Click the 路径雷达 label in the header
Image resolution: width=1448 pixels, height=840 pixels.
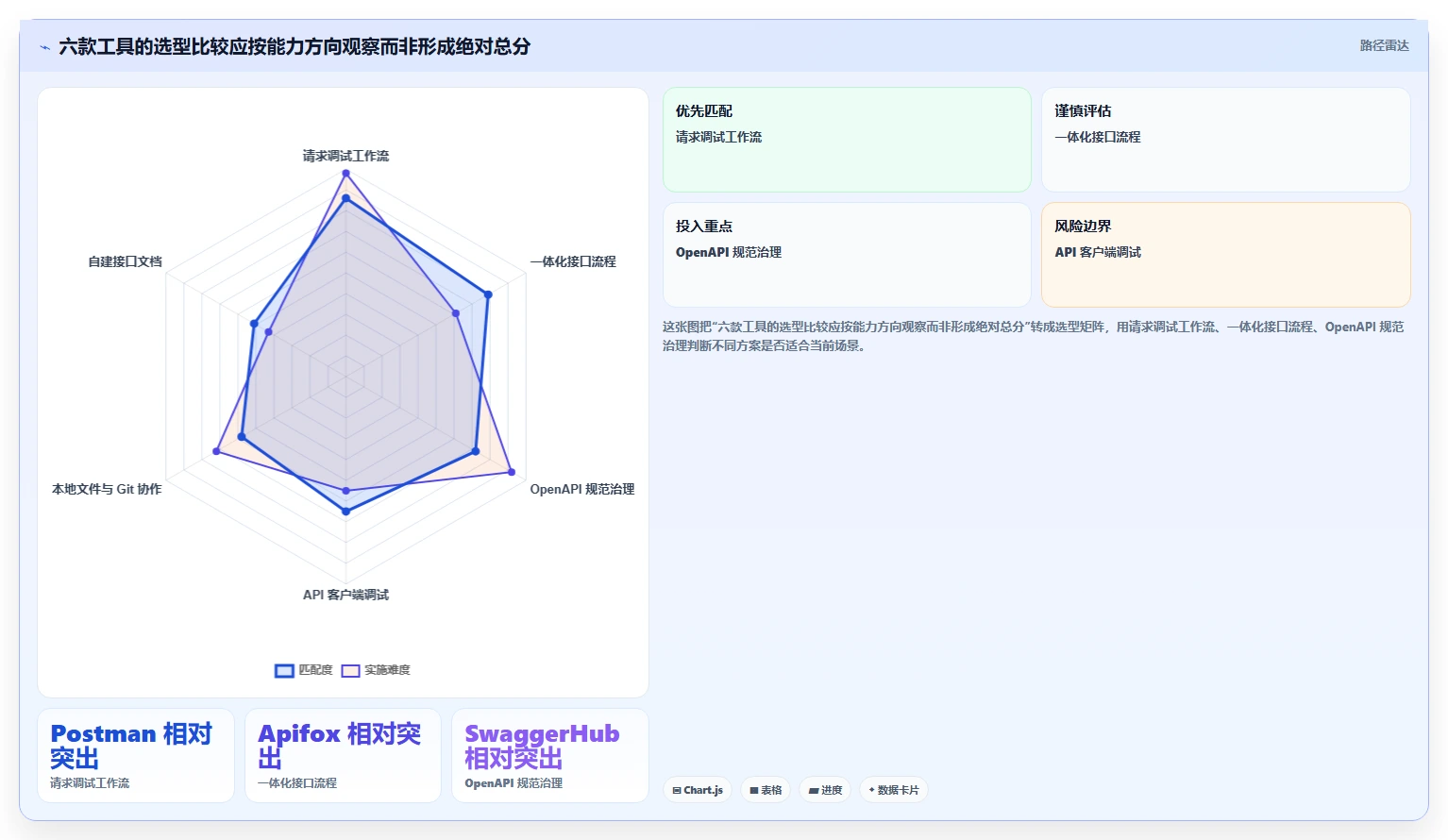tap(1384, 45)
